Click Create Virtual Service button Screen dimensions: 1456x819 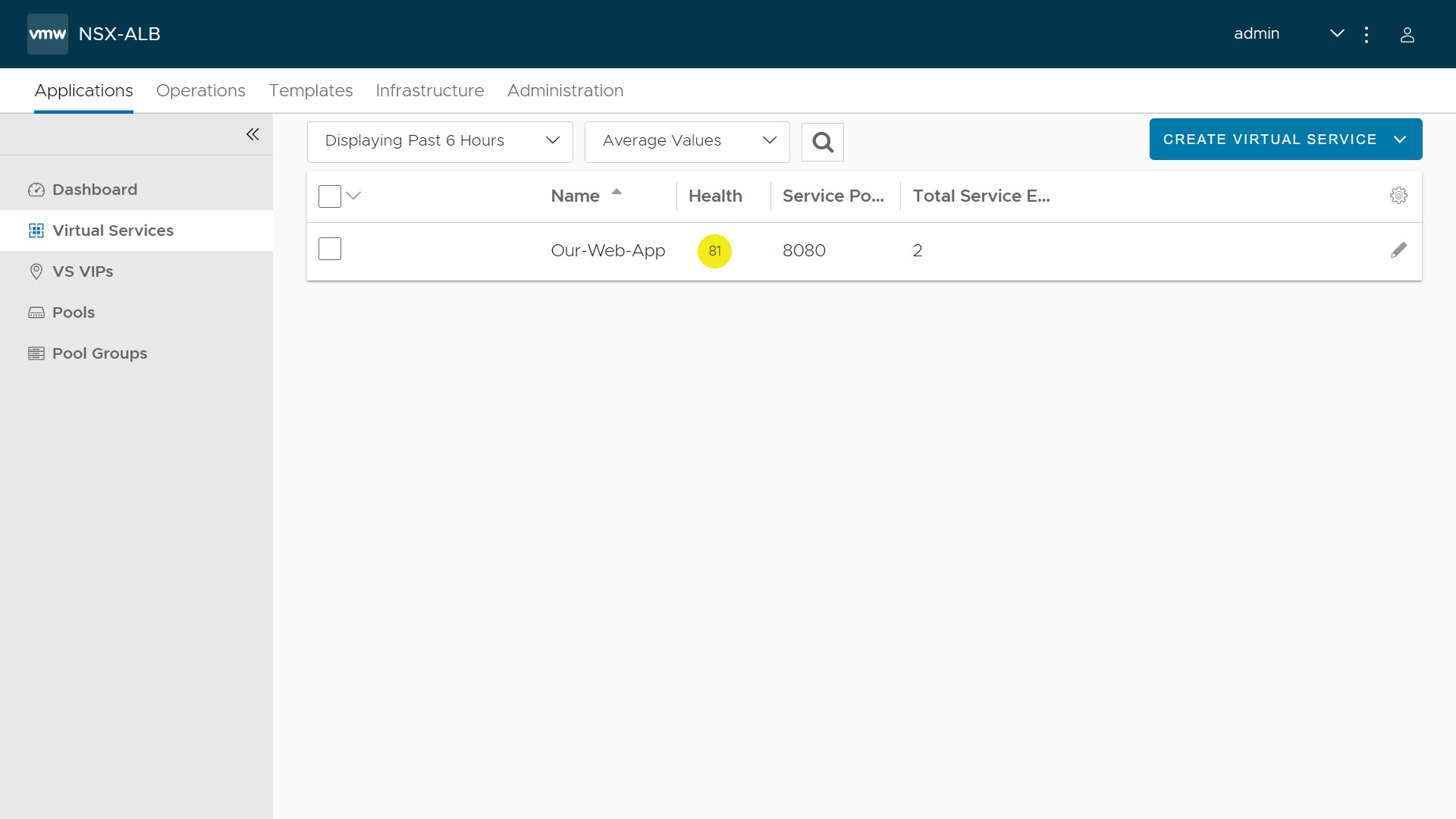pyautogui.click(x=1269, y=140)
